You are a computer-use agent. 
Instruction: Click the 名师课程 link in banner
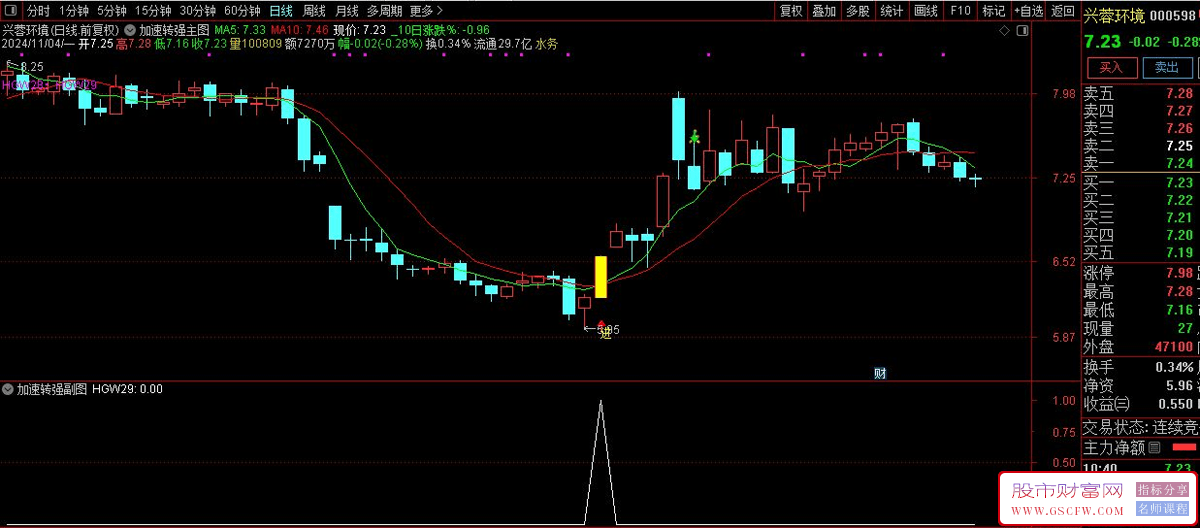tap(1163, 509)
